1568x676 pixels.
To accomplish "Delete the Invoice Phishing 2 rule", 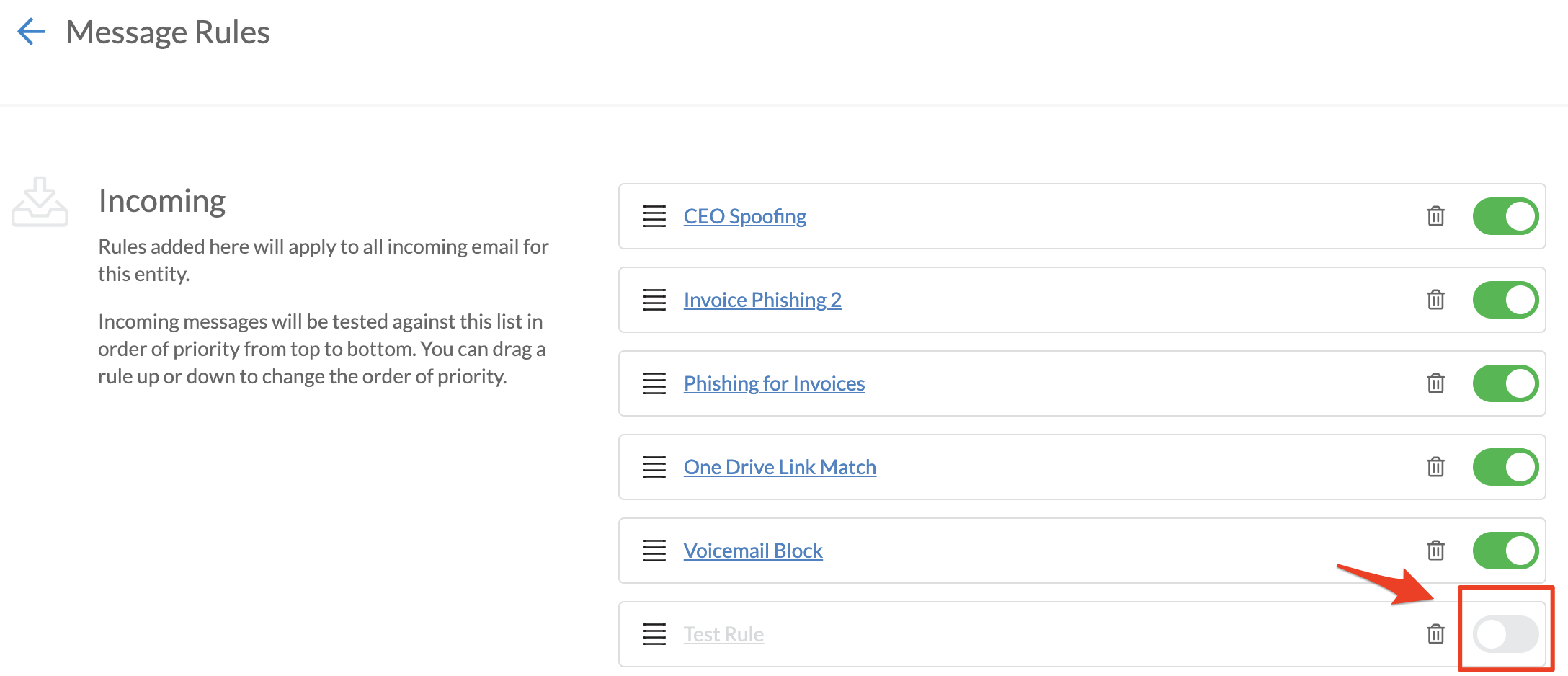I will pyautogui.click(x=1435, y=300).
